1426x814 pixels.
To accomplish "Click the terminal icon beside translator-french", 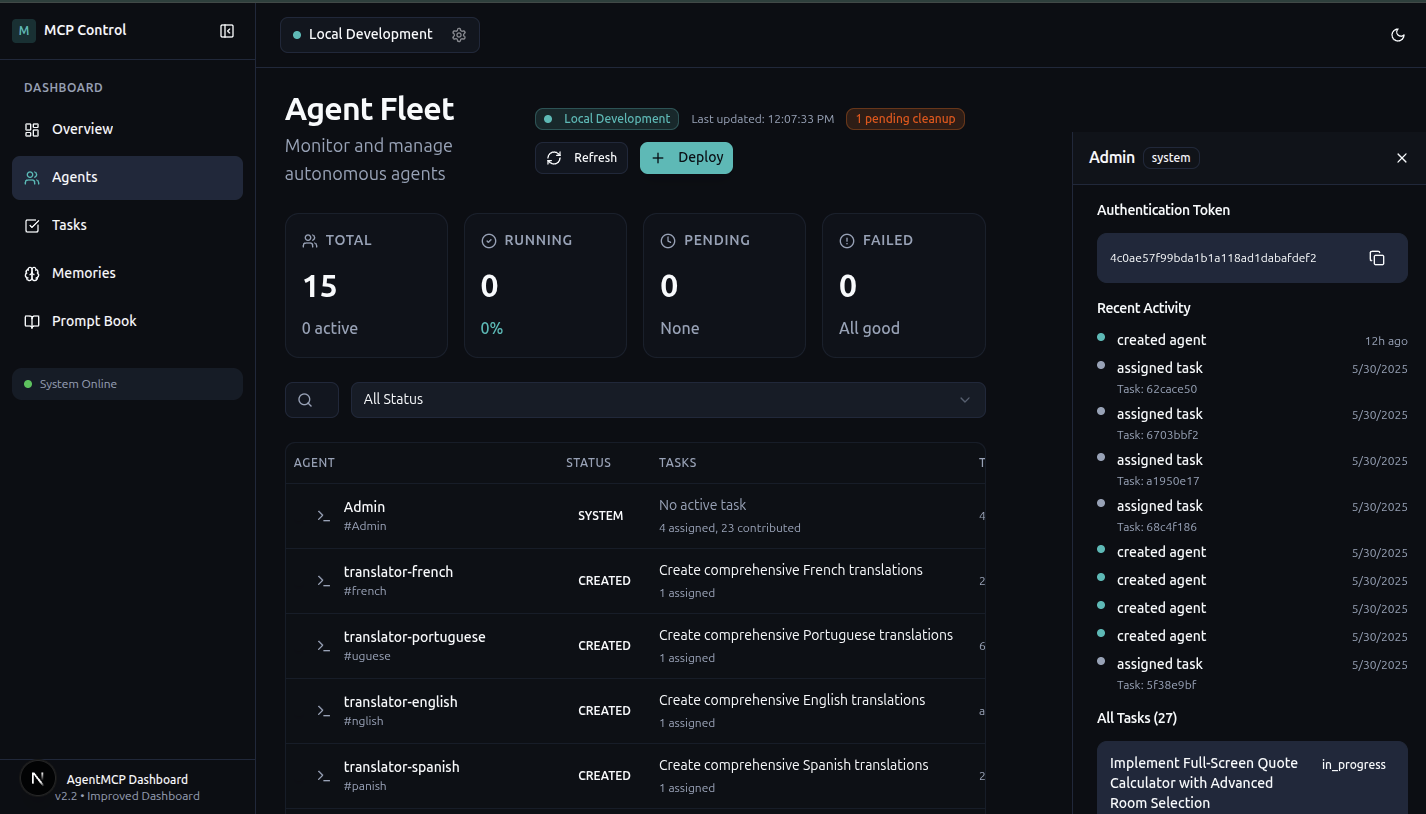I will (322, 580).
